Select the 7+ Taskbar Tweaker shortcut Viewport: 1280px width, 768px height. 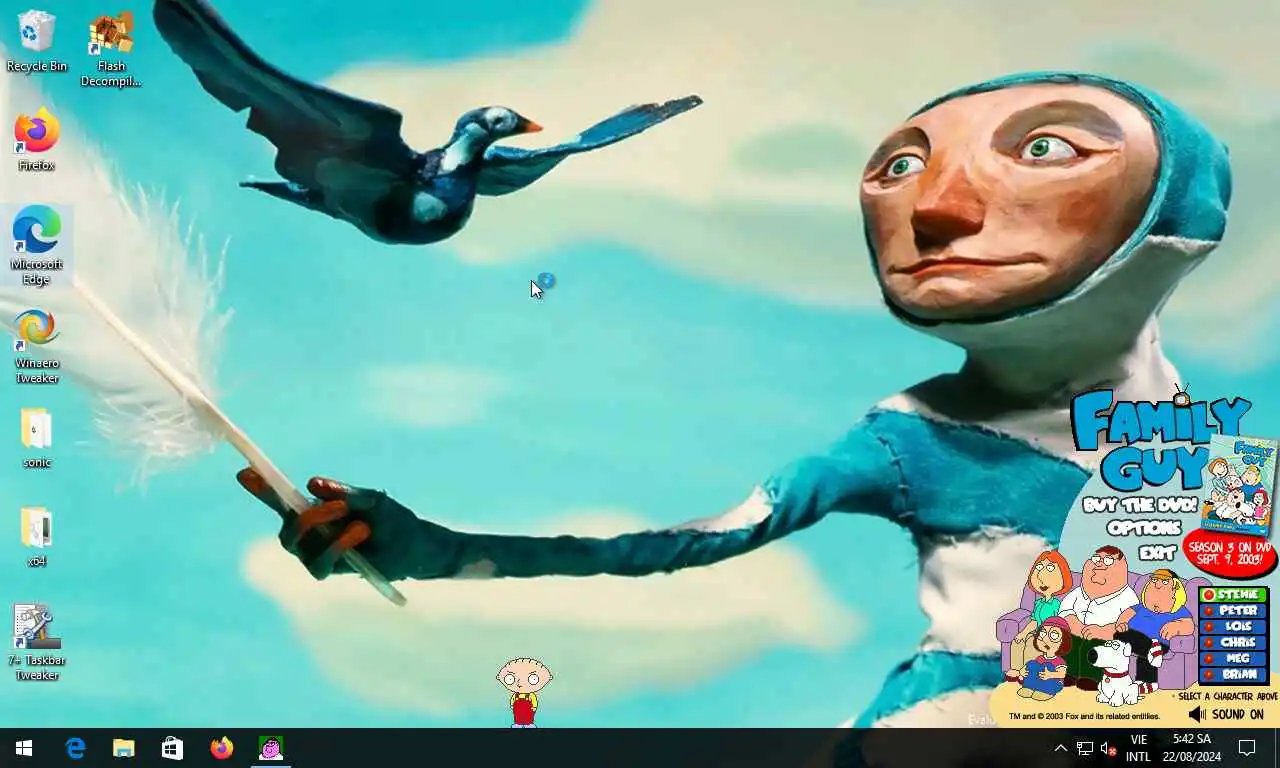(x=37, y=642)
